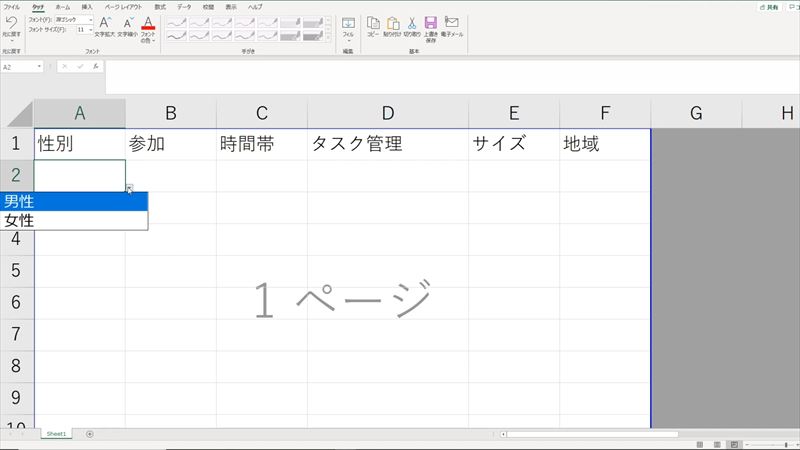This screenshot has width=800, height=450.
Task: Expand the Fill (フィル) dropdown
Action: 348,41
